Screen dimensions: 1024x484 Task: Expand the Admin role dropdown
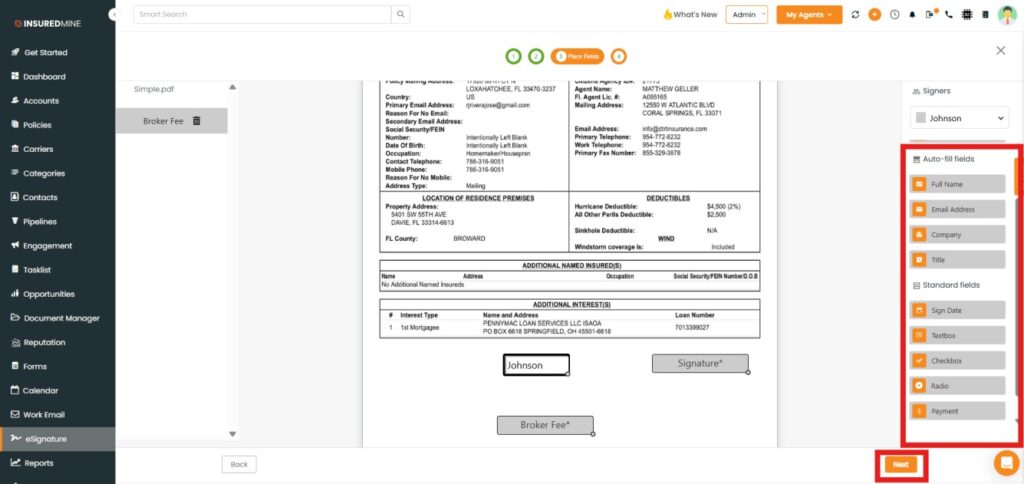click(747, 15)
